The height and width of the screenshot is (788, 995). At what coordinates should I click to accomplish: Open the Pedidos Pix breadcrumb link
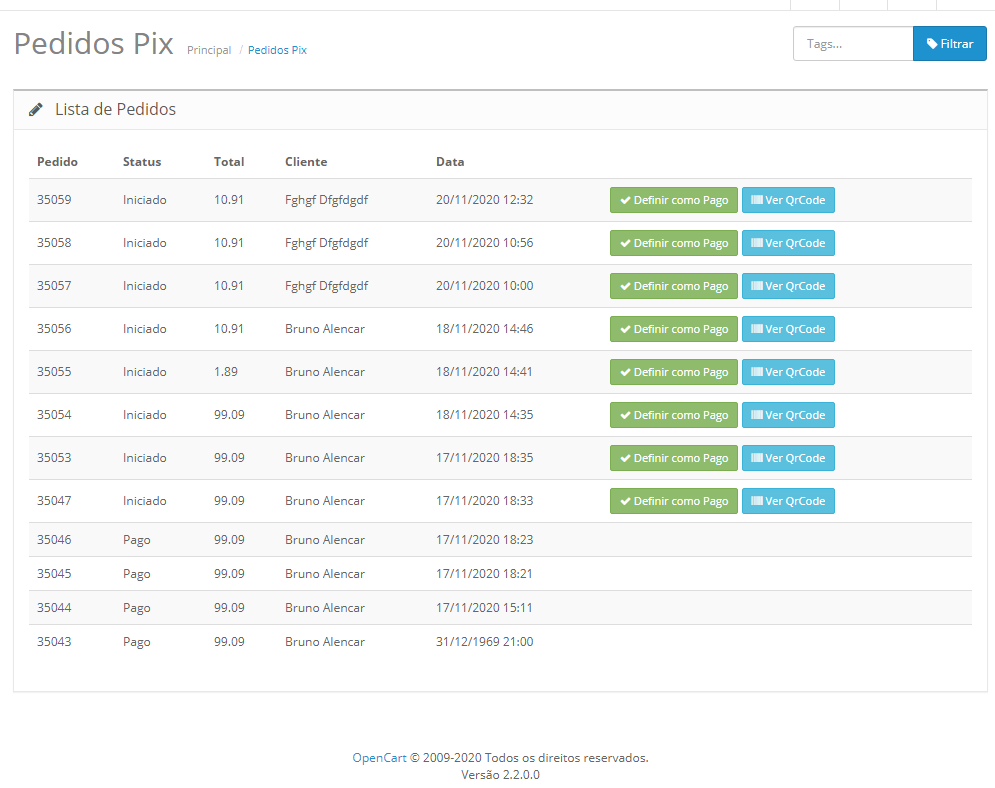pos(277,50)
